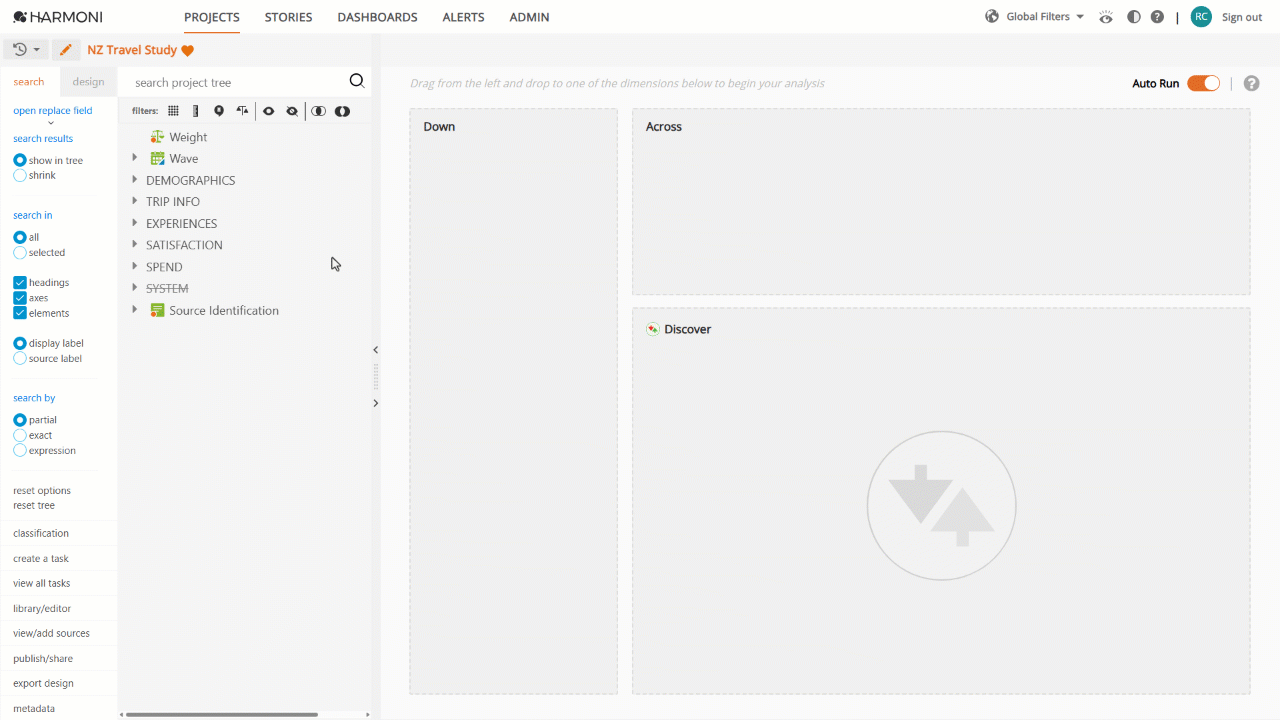Select the 'display label' radio

tap(20, 343)
